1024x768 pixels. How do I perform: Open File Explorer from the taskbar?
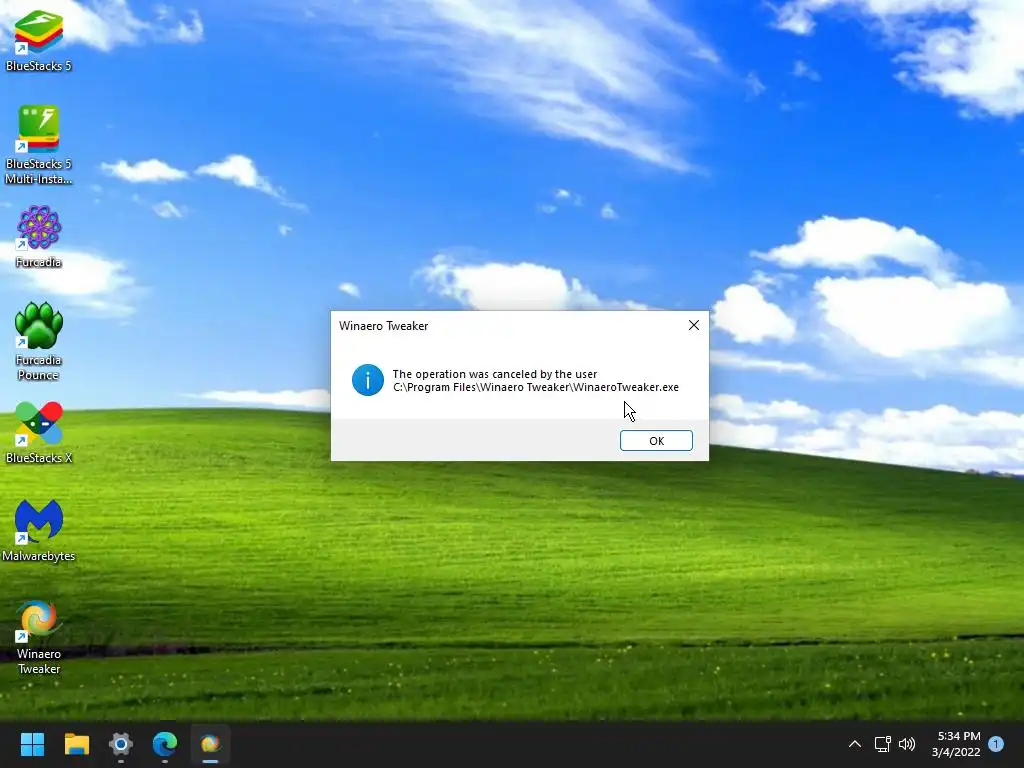pyautogui.click(x=76, y=744)
